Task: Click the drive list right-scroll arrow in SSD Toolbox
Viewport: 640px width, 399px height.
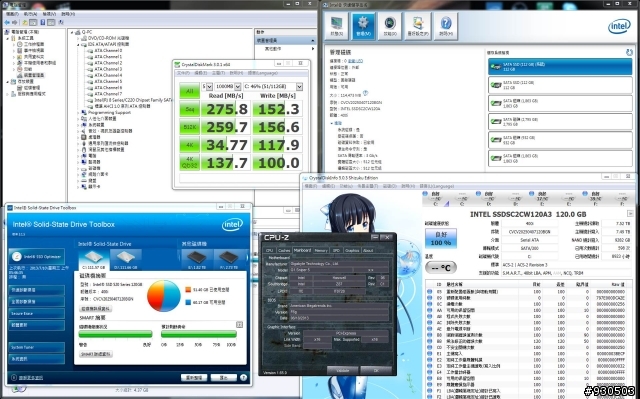Action: [x=247, y=257]
